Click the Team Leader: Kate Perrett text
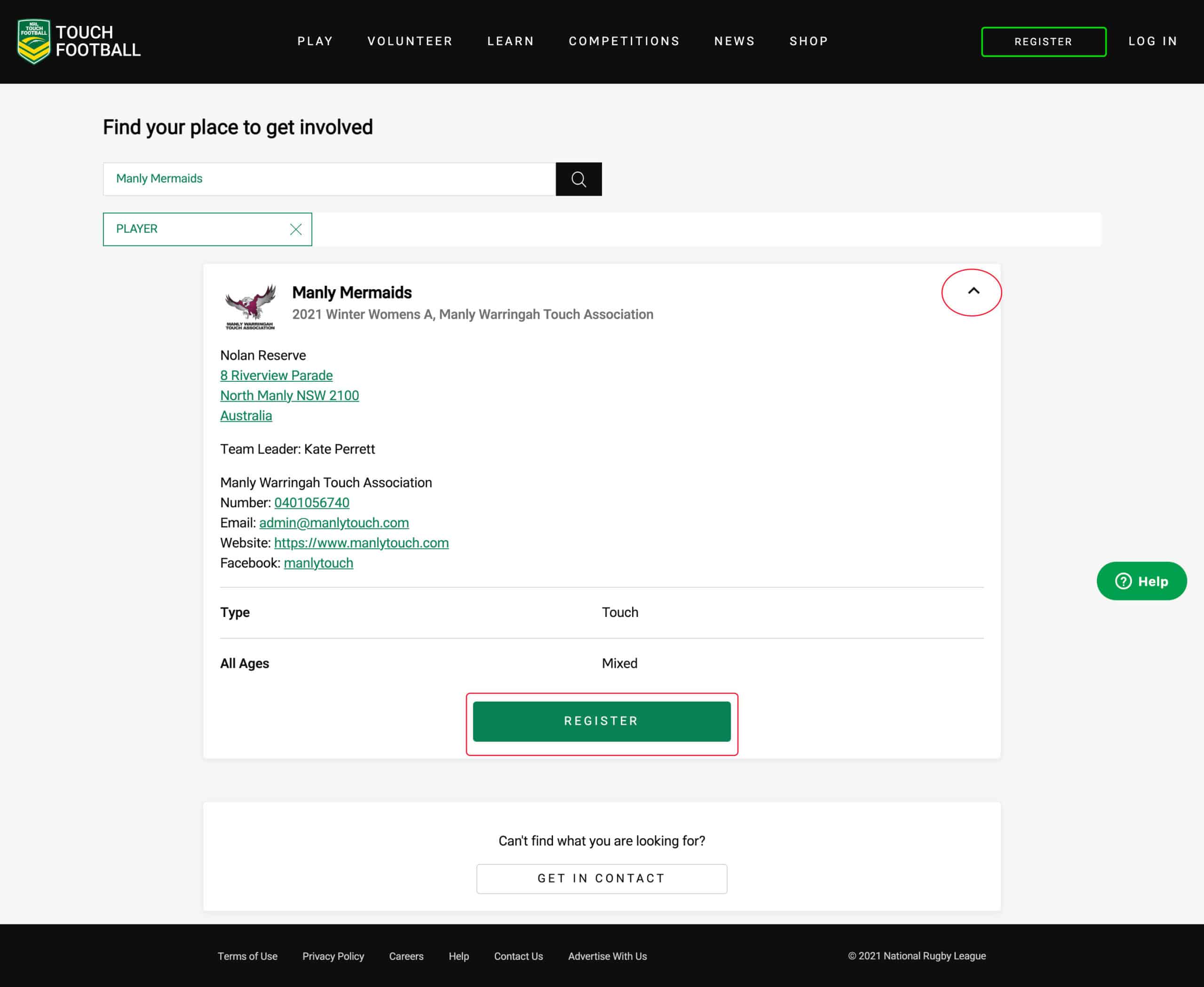The height and width of the screenshot is (987, 1204). pos(297,449)
